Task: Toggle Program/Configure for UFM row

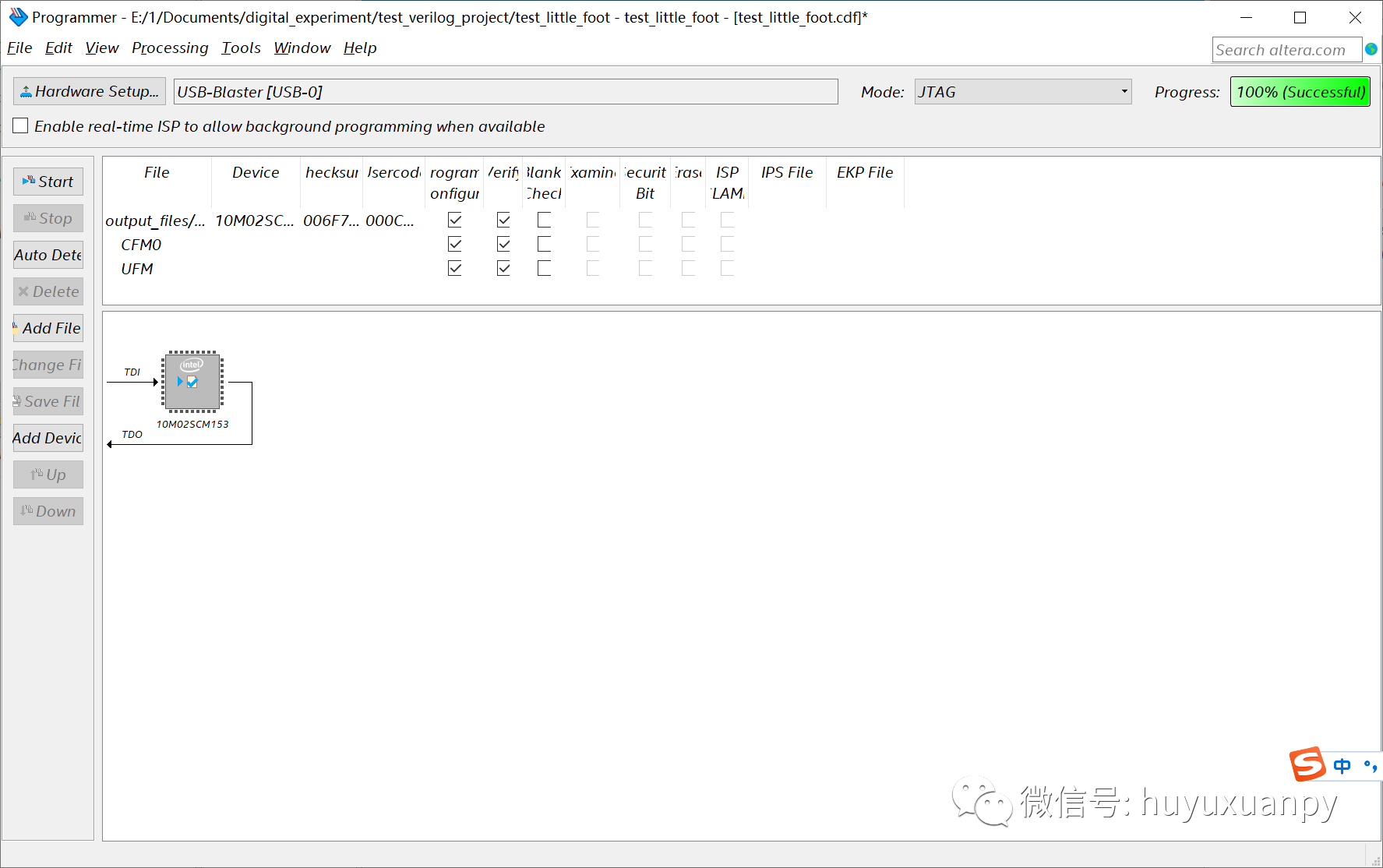Action: 455,269
